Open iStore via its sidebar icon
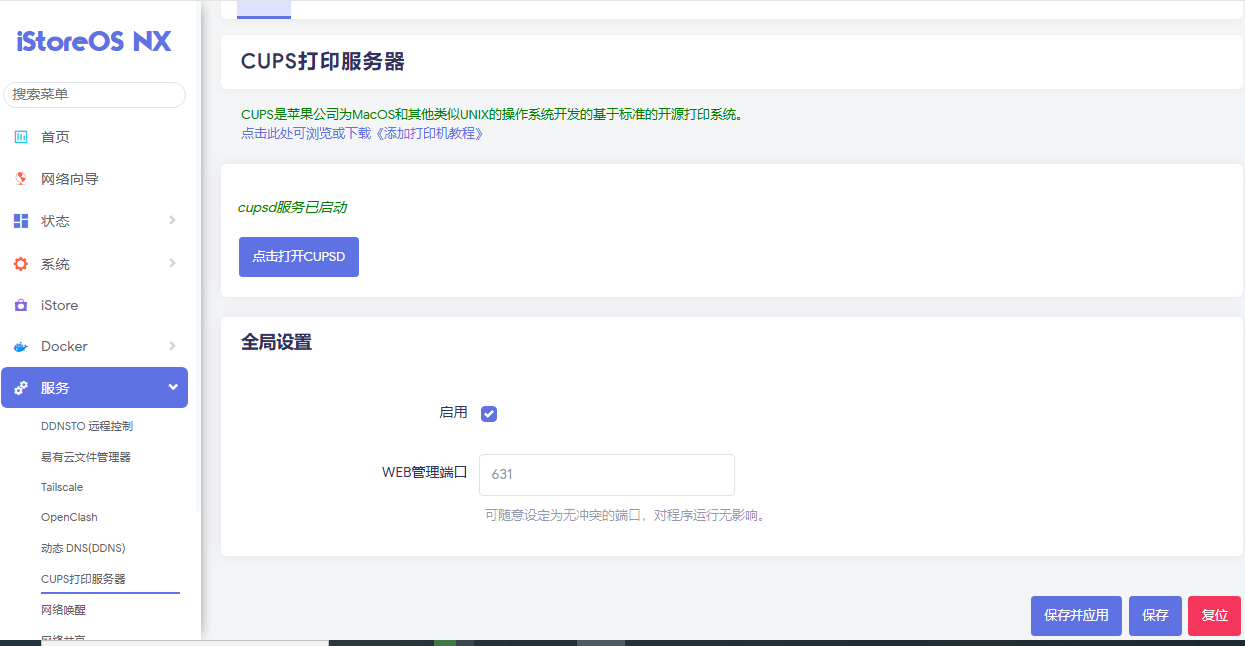The height and width of the screenshot is (646, 1245). point(22,305)
